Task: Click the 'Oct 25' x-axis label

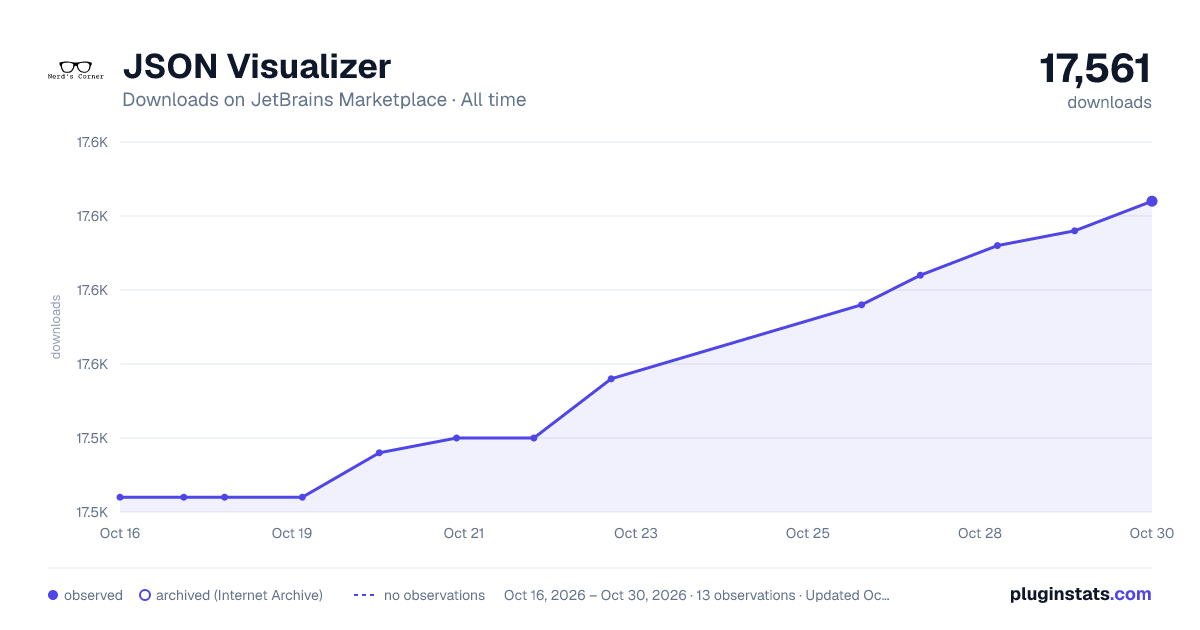Action: [x=808, y=533]
